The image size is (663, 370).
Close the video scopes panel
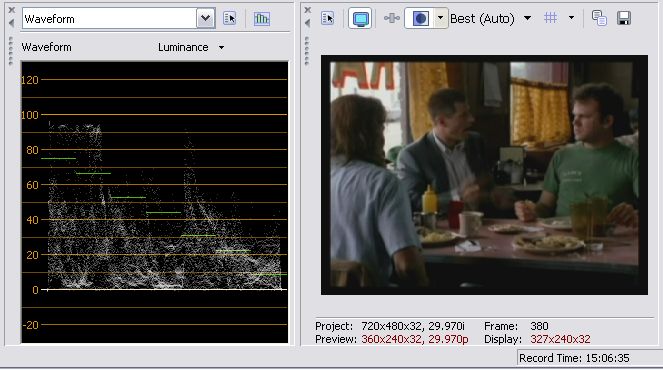(x=11, y=10)
